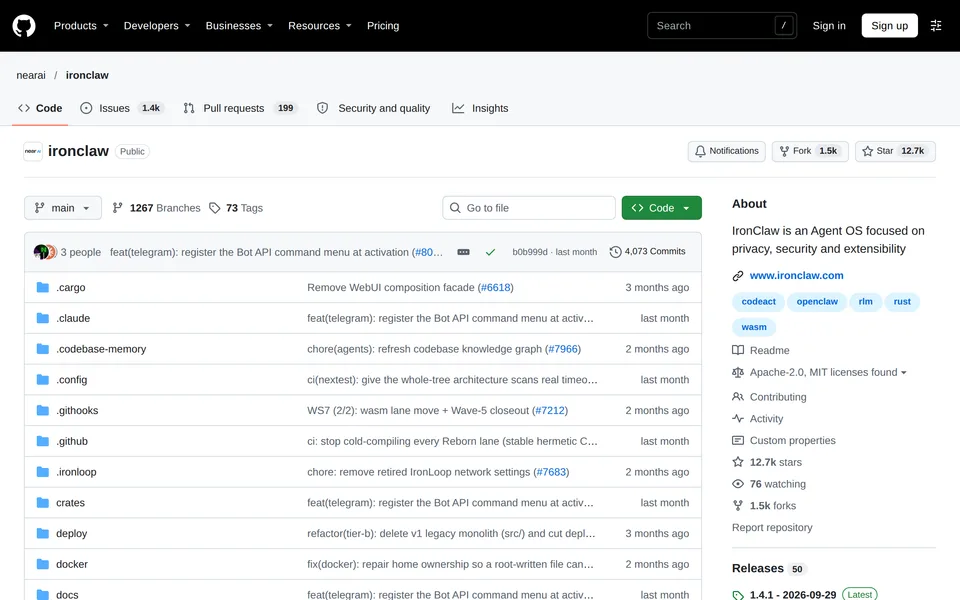Image resolution: width=960 pixels, height=600 pixels.
Task: Click the tag icon beside 73 Tags
Action: [x=214, y=208]
